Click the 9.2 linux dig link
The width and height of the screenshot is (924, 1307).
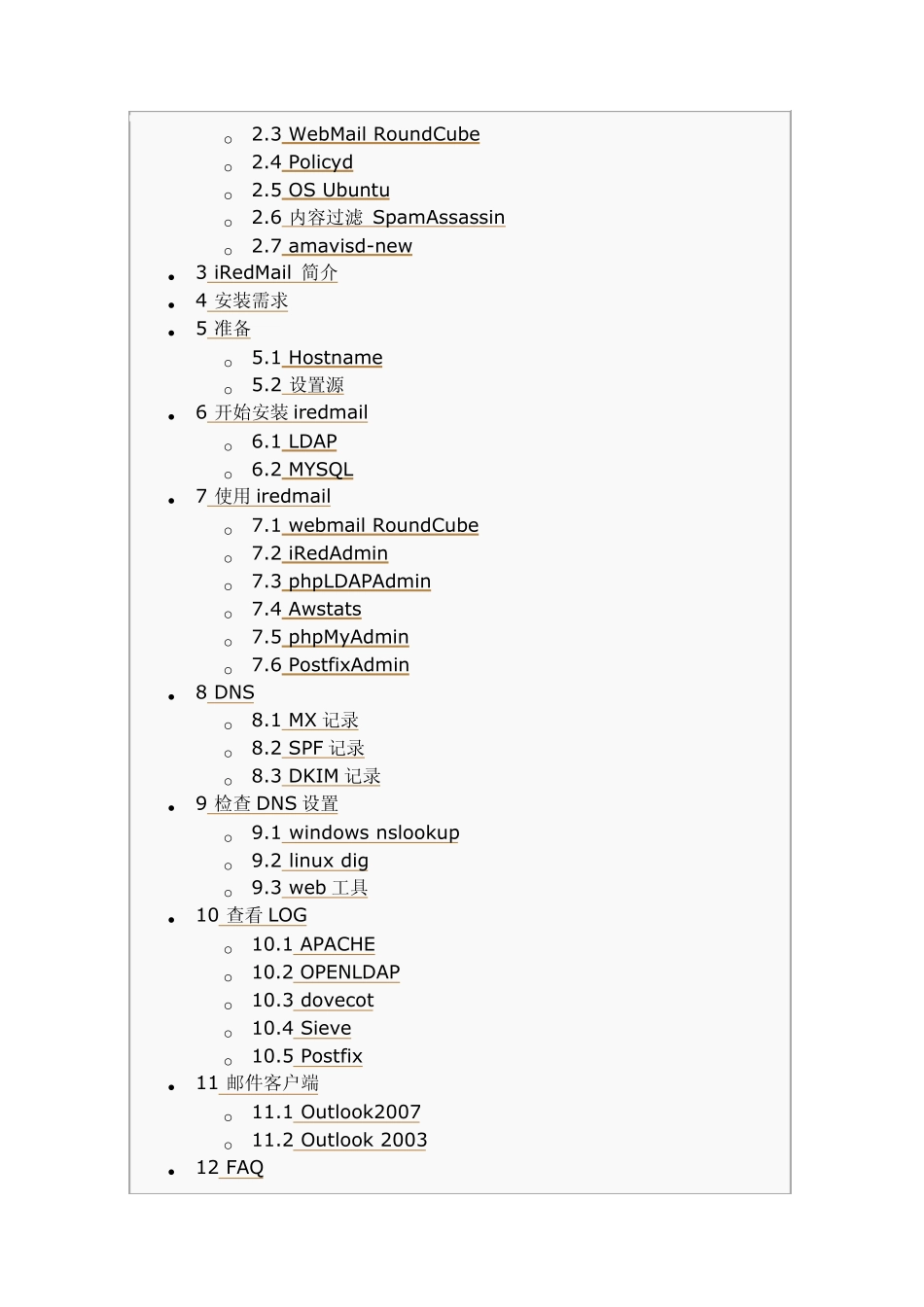[x=310, y=861]
